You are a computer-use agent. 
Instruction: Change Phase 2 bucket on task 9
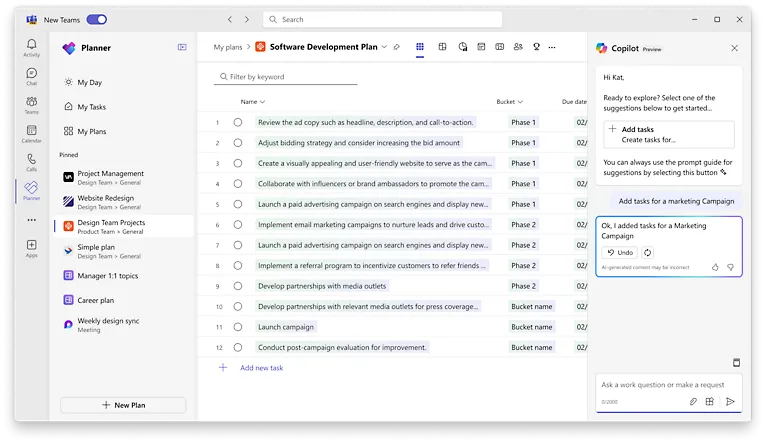pos(523,286)
